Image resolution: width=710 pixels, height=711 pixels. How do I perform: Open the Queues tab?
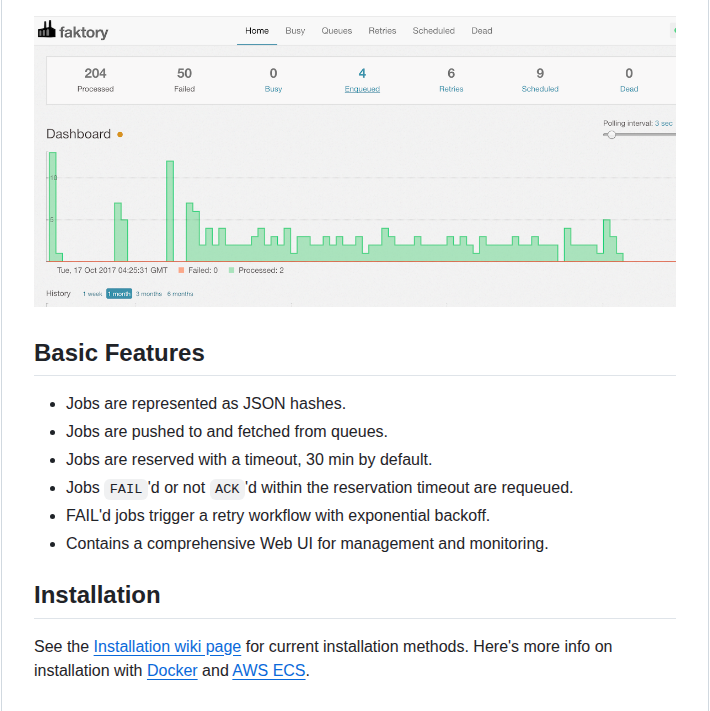click(x=336, y=31)
